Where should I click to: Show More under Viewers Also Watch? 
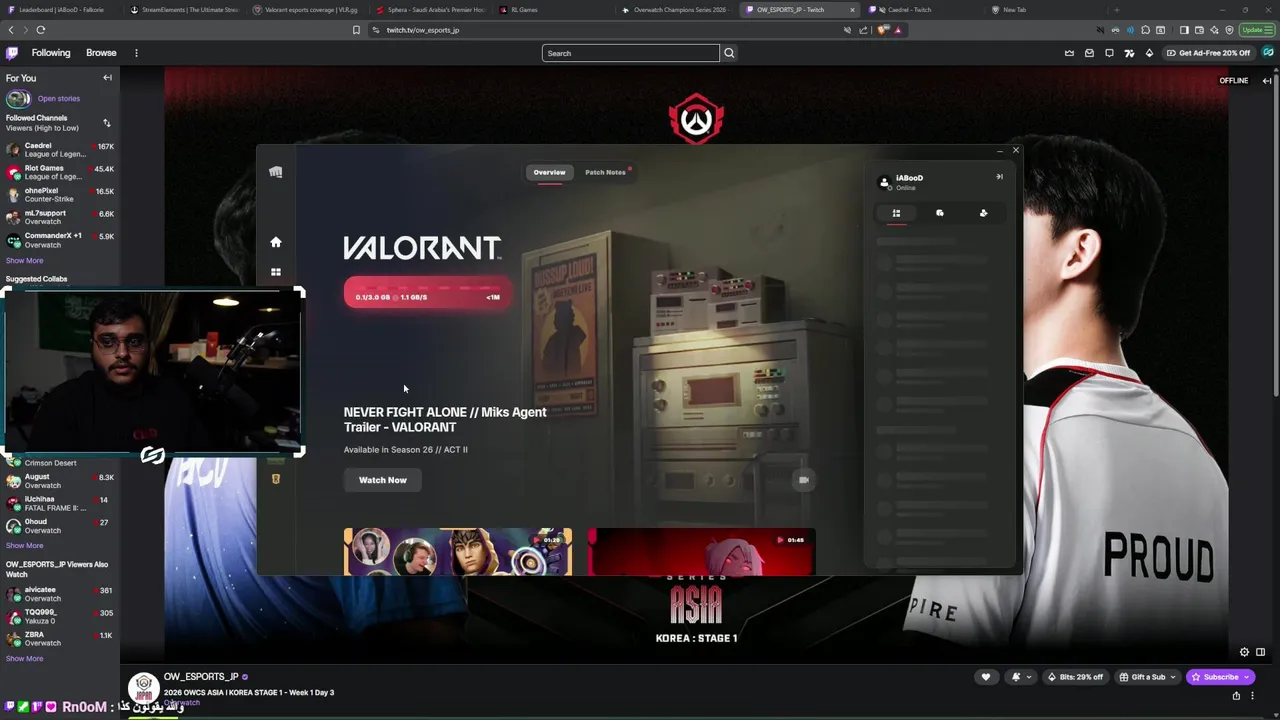[x=25, y=659]
